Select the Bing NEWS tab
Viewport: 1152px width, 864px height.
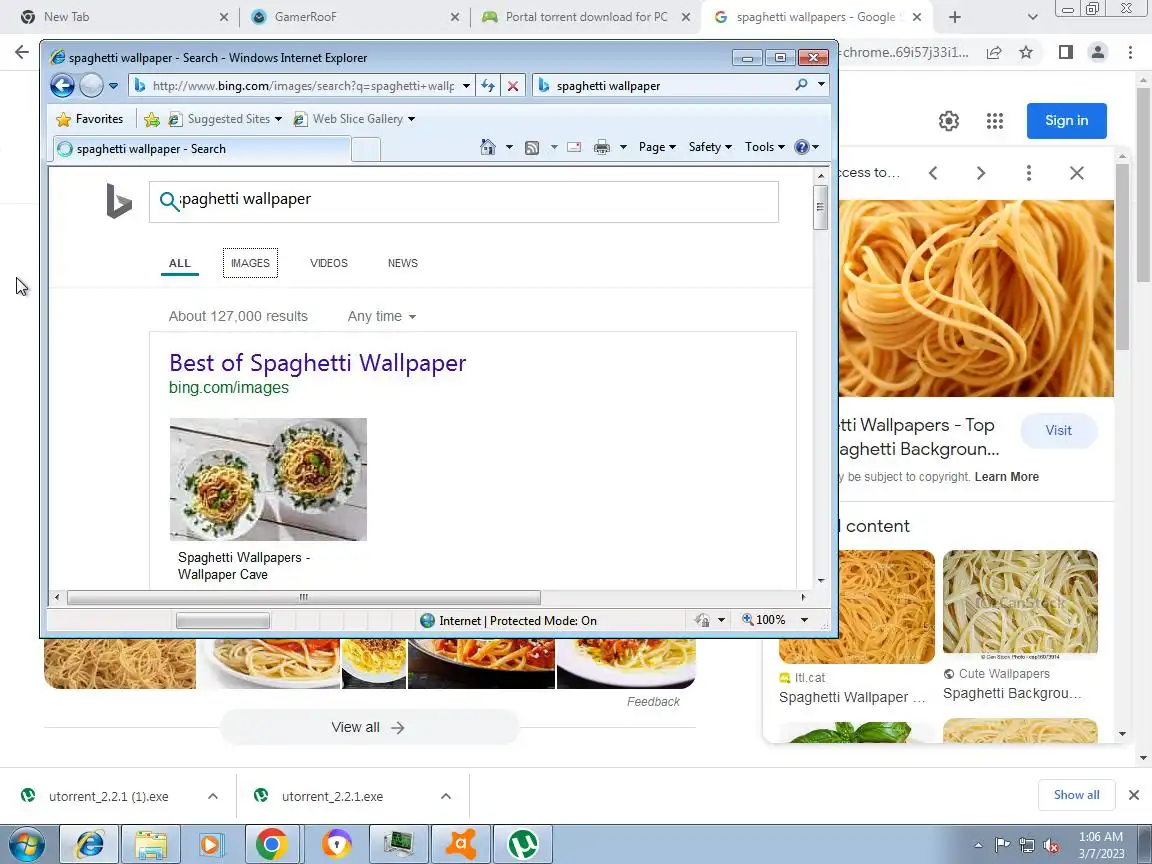point(403,263)
